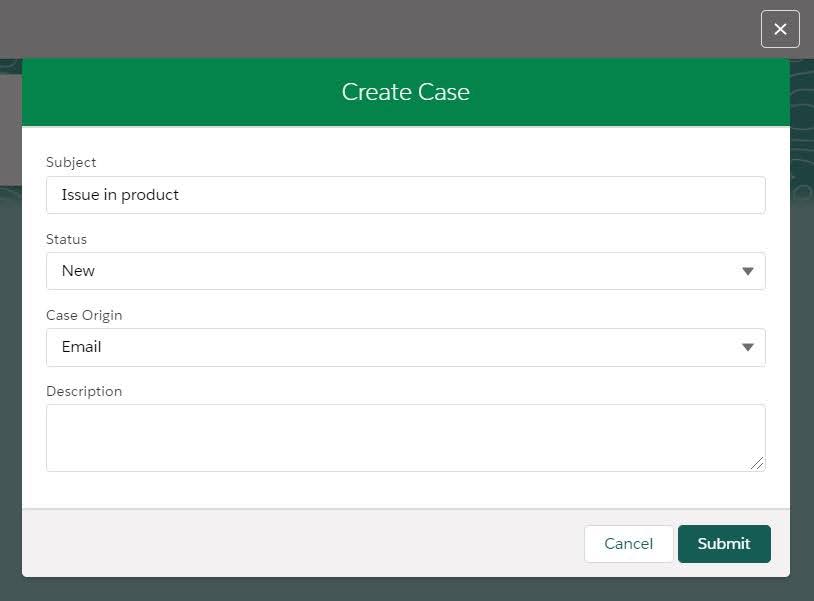Expand the Case Origin picklist options
Screen dimensions: 814x601
tap(748, 347)
